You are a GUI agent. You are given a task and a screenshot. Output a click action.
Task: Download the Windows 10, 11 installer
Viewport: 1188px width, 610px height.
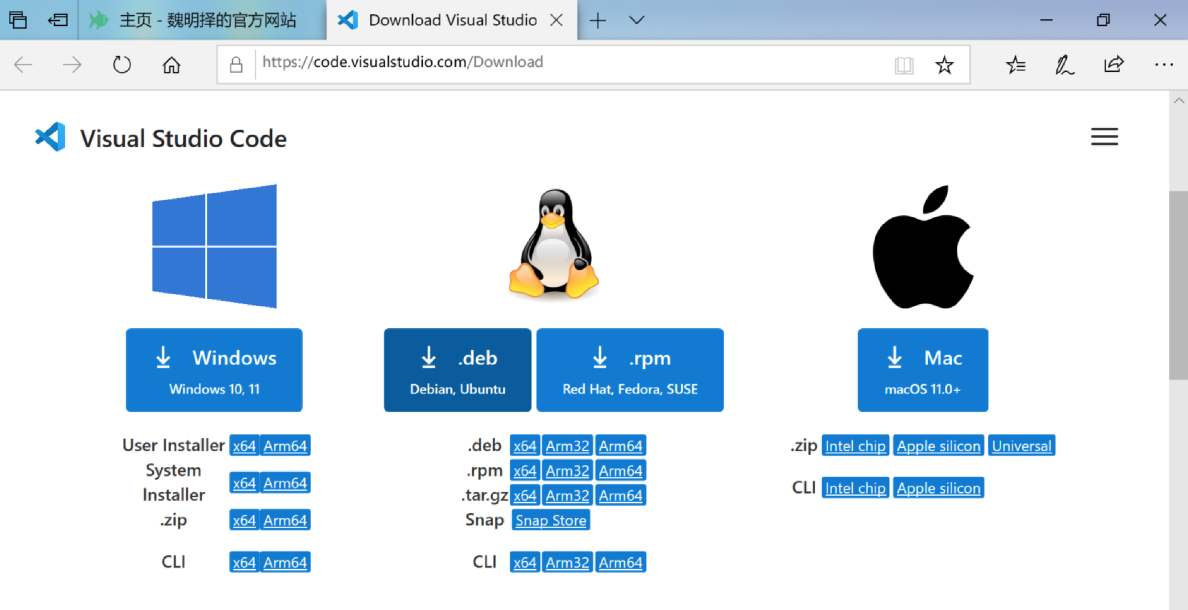coord(214,369)
